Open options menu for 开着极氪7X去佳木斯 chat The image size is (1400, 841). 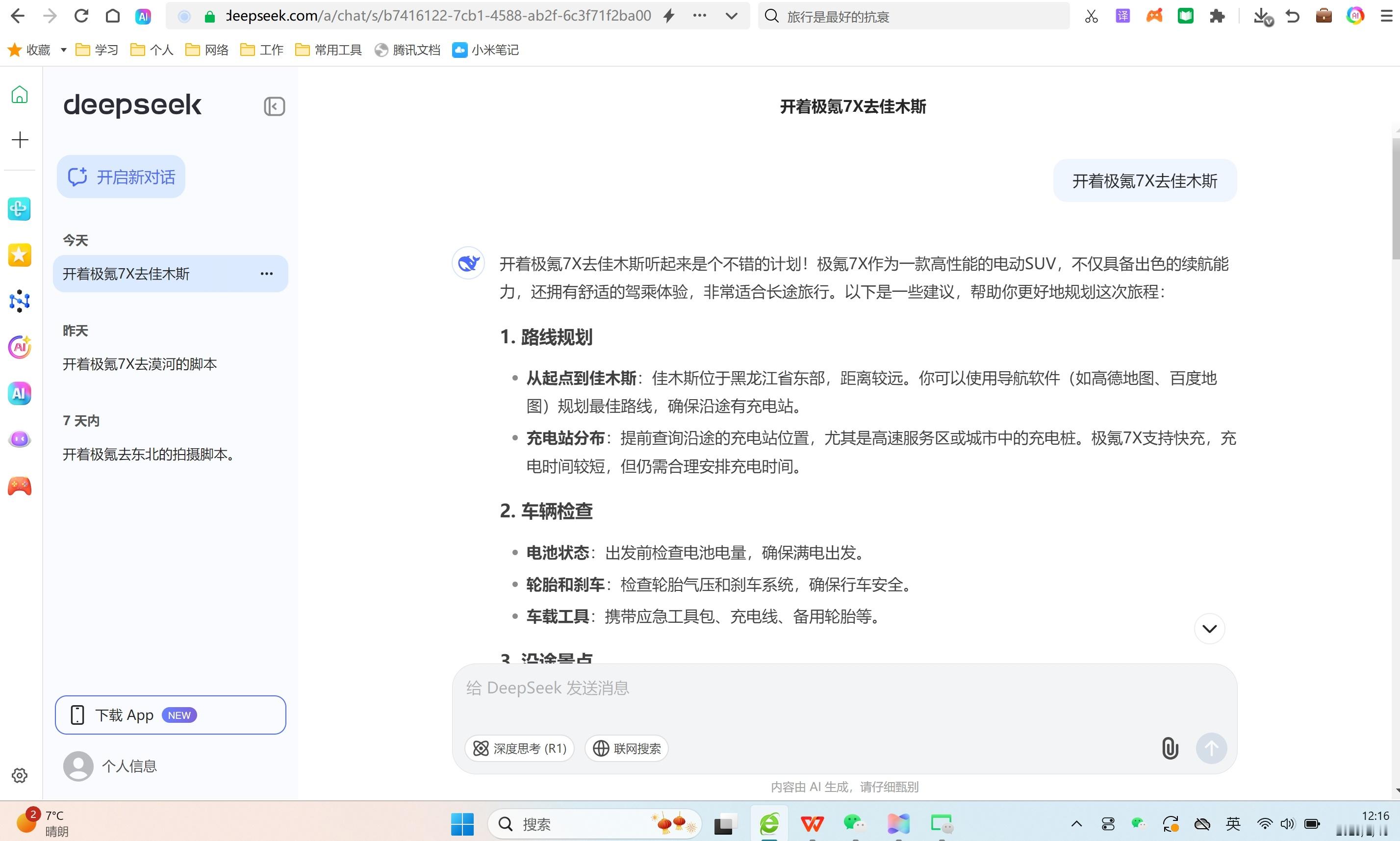click(266, 274)
